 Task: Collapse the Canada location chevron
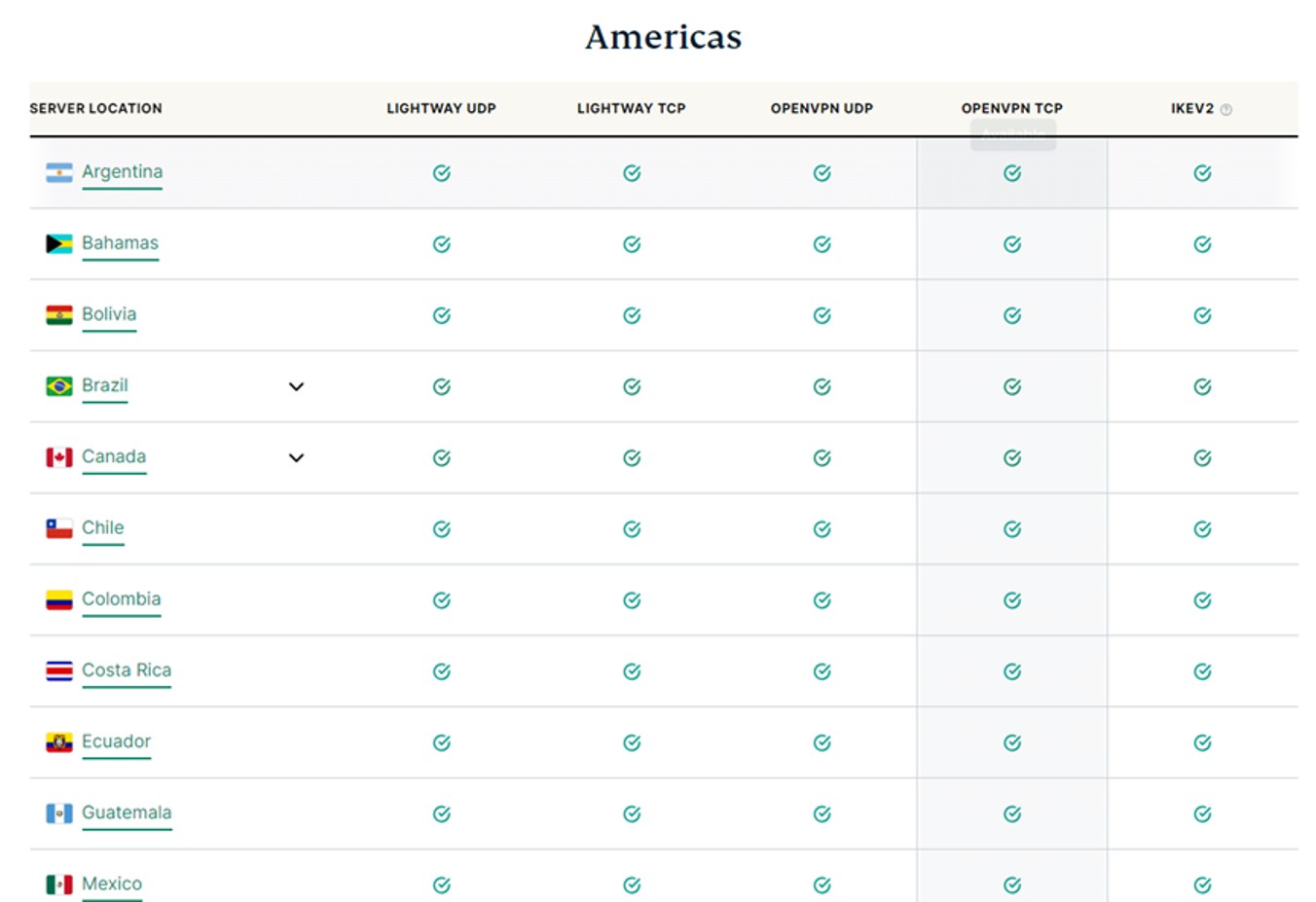(x=296, y=457)
